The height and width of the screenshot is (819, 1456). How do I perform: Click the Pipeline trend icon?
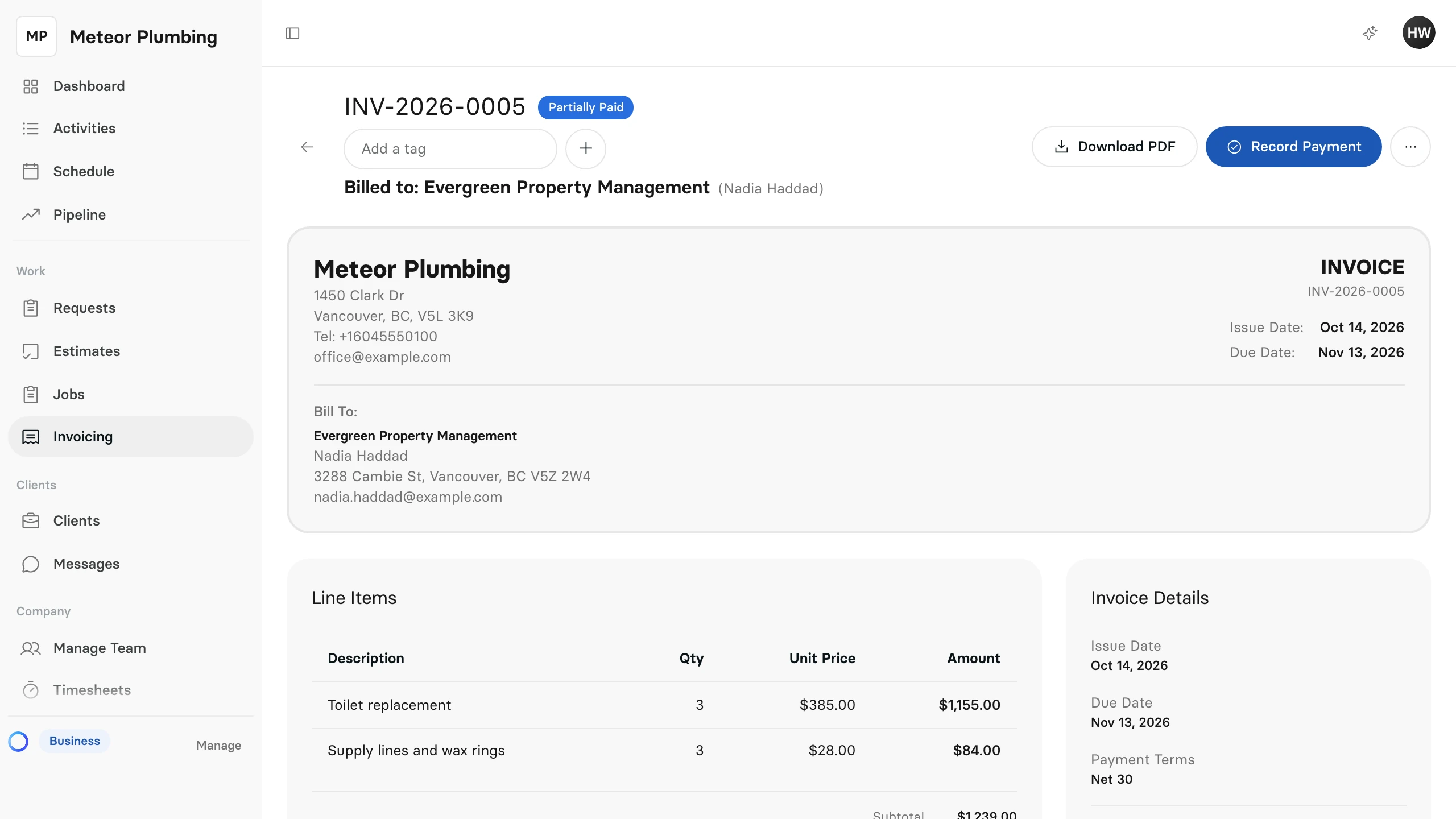click(x=31, y=214)
